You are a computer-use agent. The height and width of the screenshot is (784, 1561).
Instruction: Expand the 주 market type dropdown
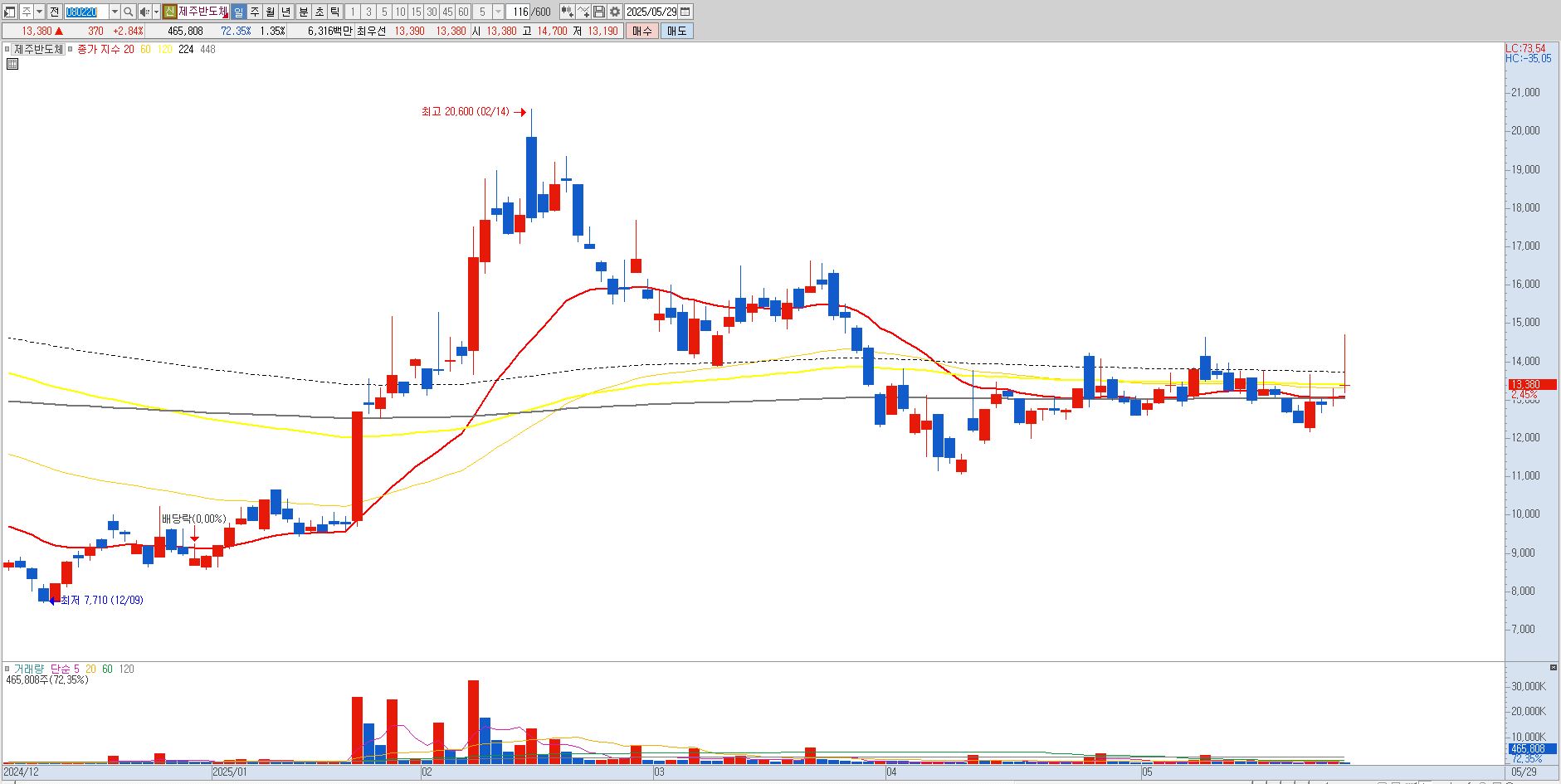[x=39, y=12]
